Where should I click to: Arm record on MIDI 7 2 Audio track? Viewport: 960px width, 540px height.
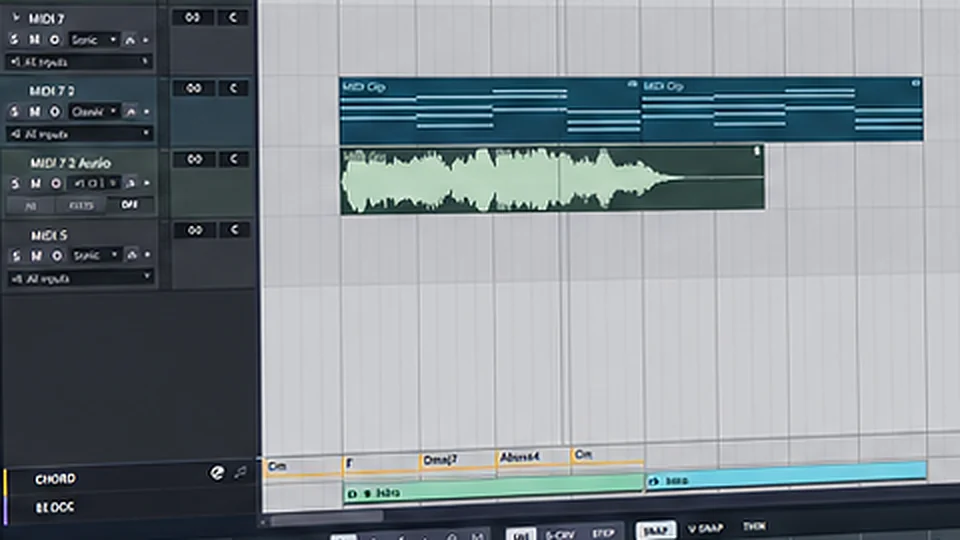[56, 183]
